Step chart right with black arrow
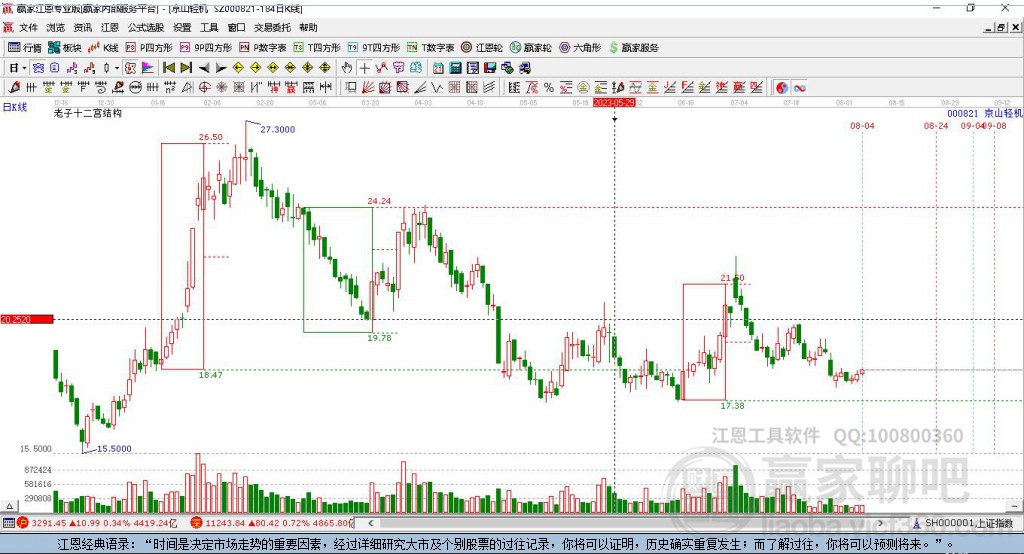This screenshot has height=554, width=1024. point(221,68)
